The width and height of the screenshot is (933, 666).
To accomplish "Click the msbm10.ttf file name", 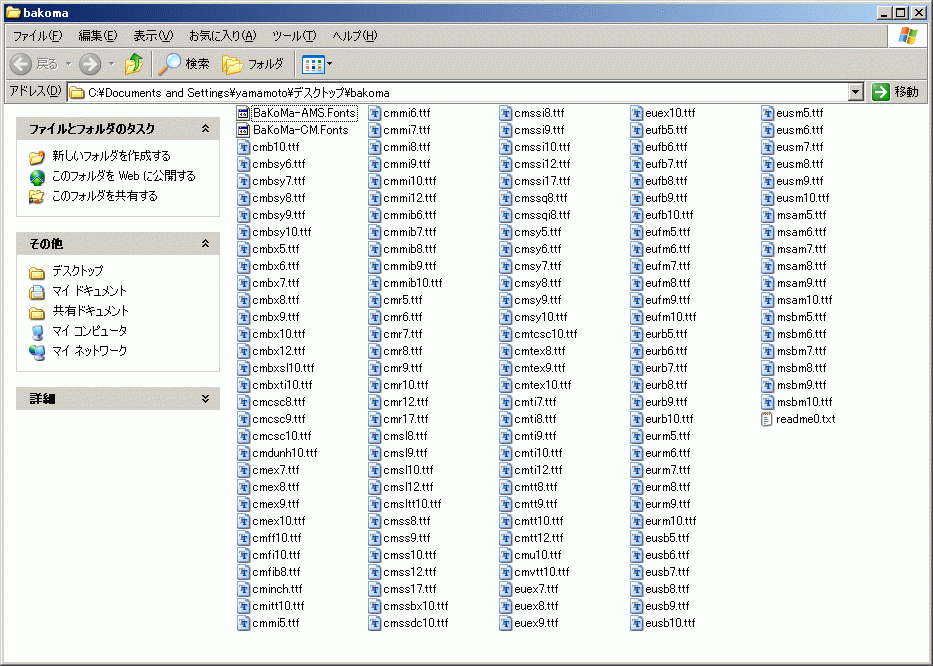I will (x=804, y=402).
